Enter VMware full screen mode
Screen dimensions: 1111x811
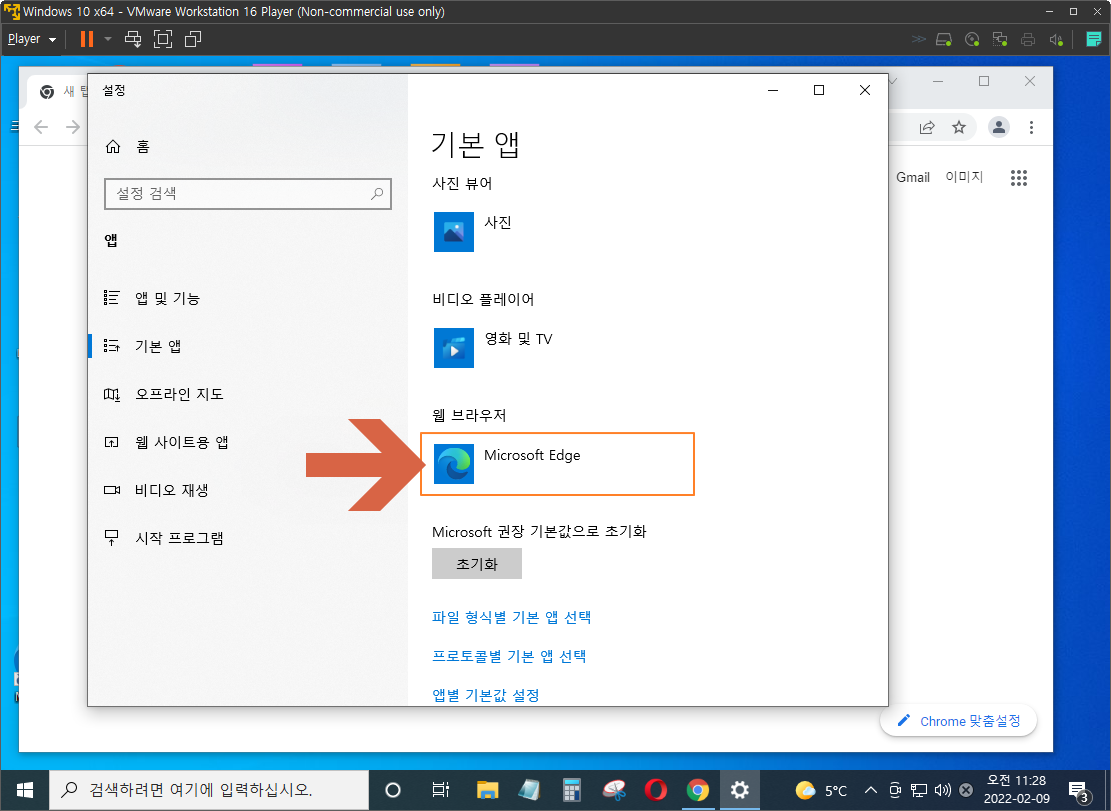click(163, 39)
